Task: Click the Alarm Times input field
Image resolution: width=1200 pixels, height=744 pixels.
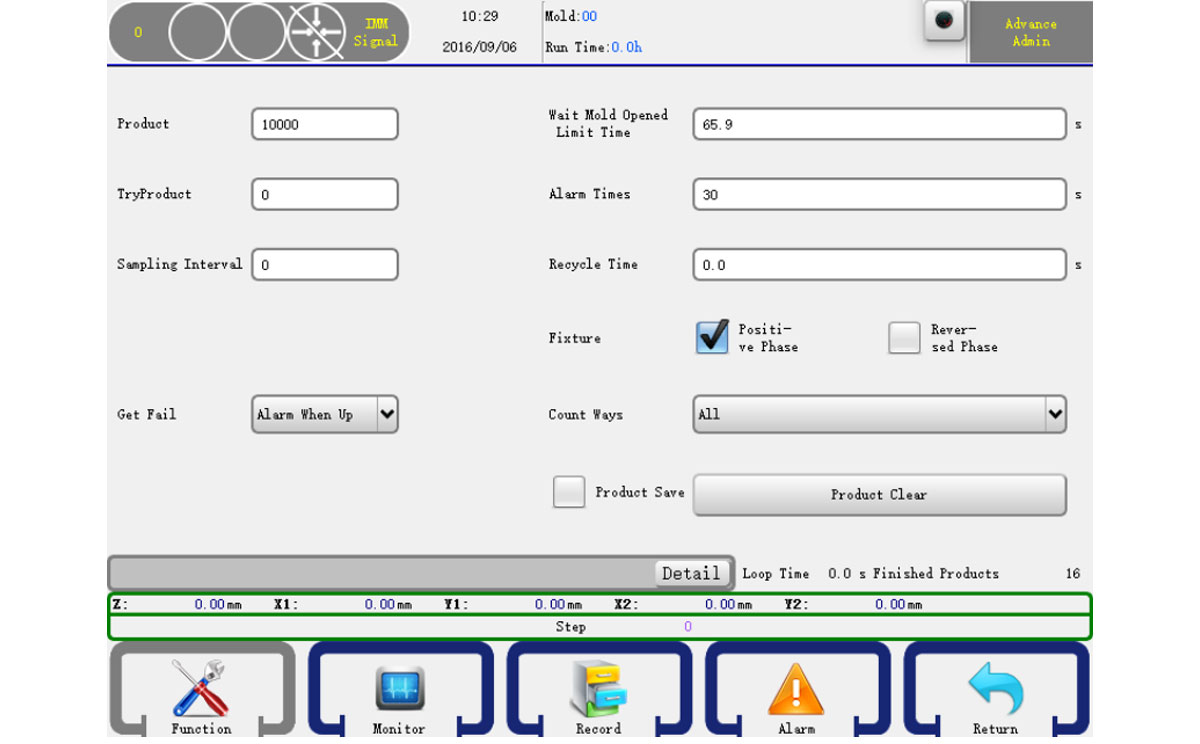Action: coord(879,194)
